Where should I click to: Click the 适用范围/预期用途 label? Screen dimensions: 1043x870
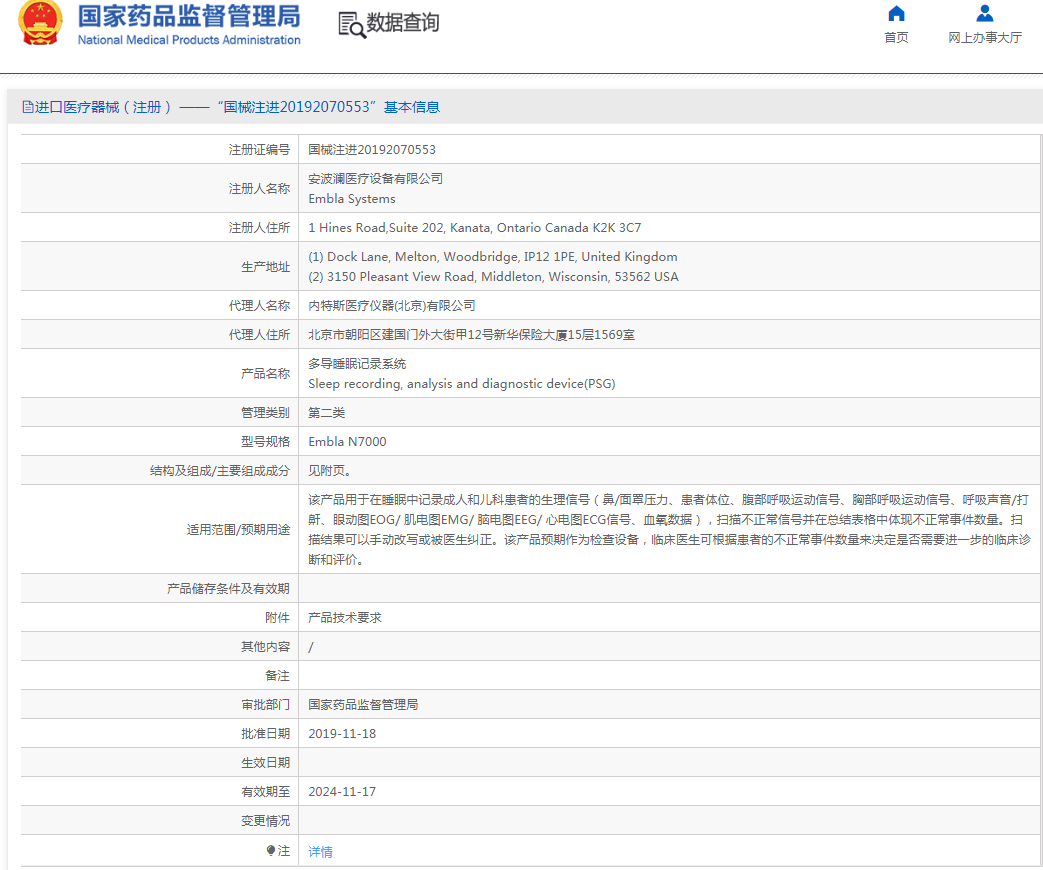coord(238,529)
